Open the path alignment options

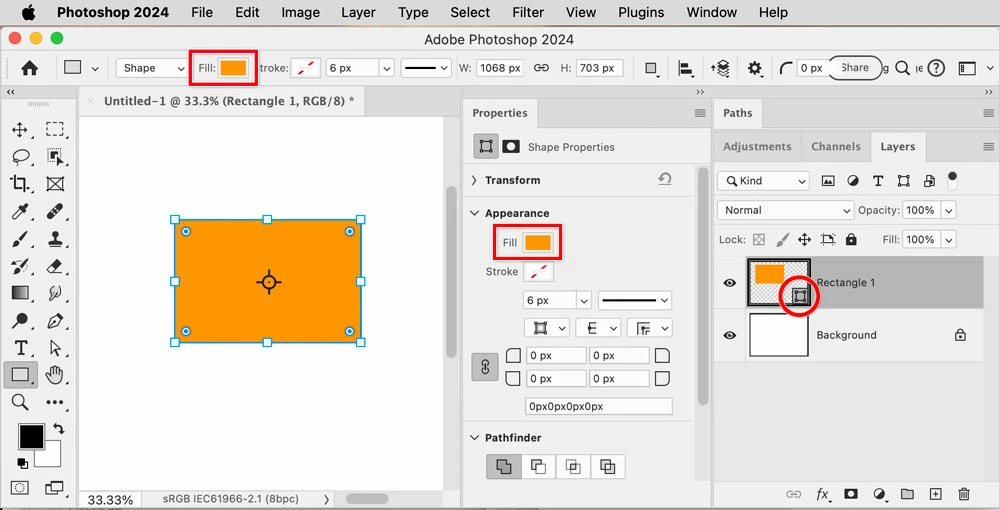(x=686, y=68)
